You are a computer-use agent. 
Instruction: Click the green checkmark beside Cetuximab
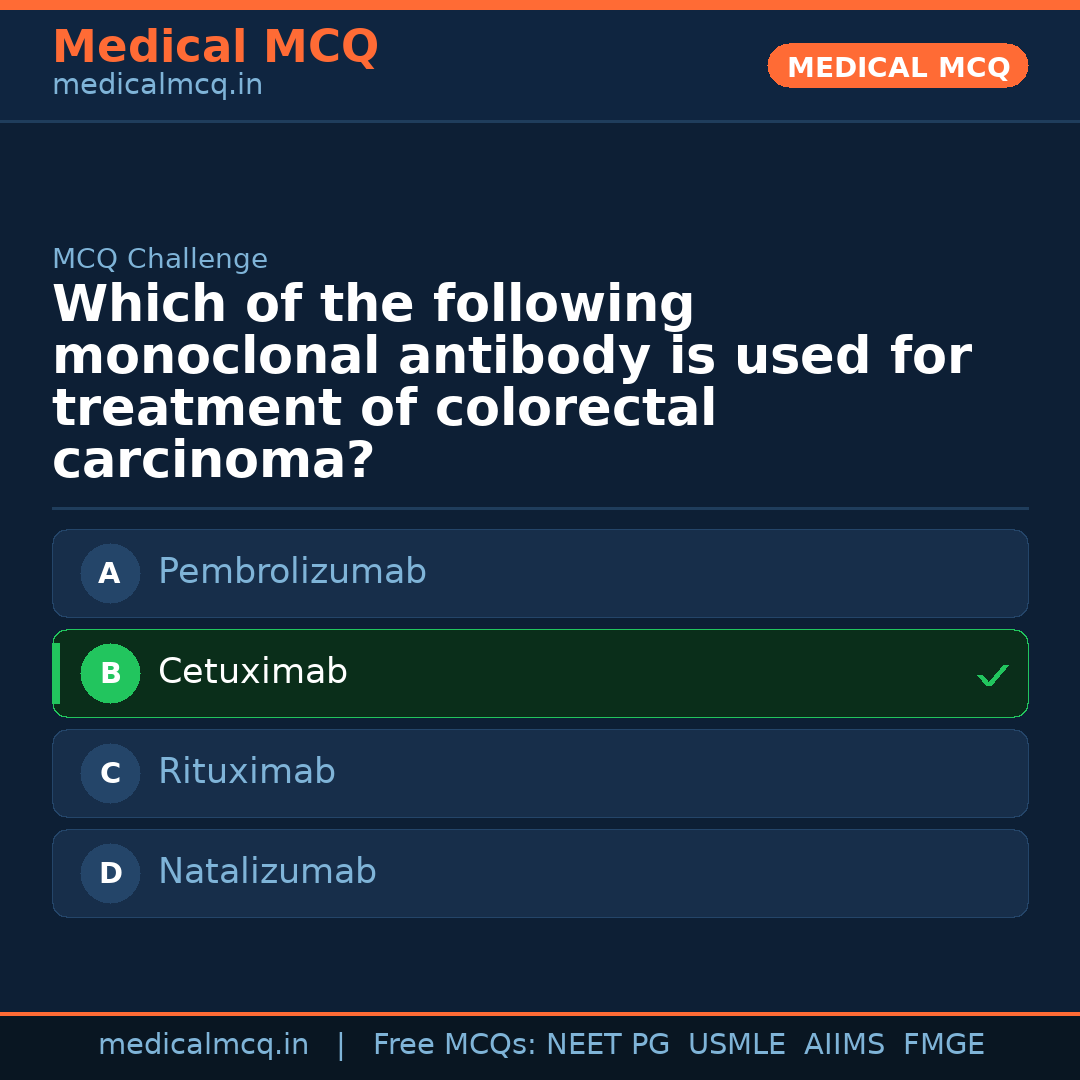tap(992, 676)
